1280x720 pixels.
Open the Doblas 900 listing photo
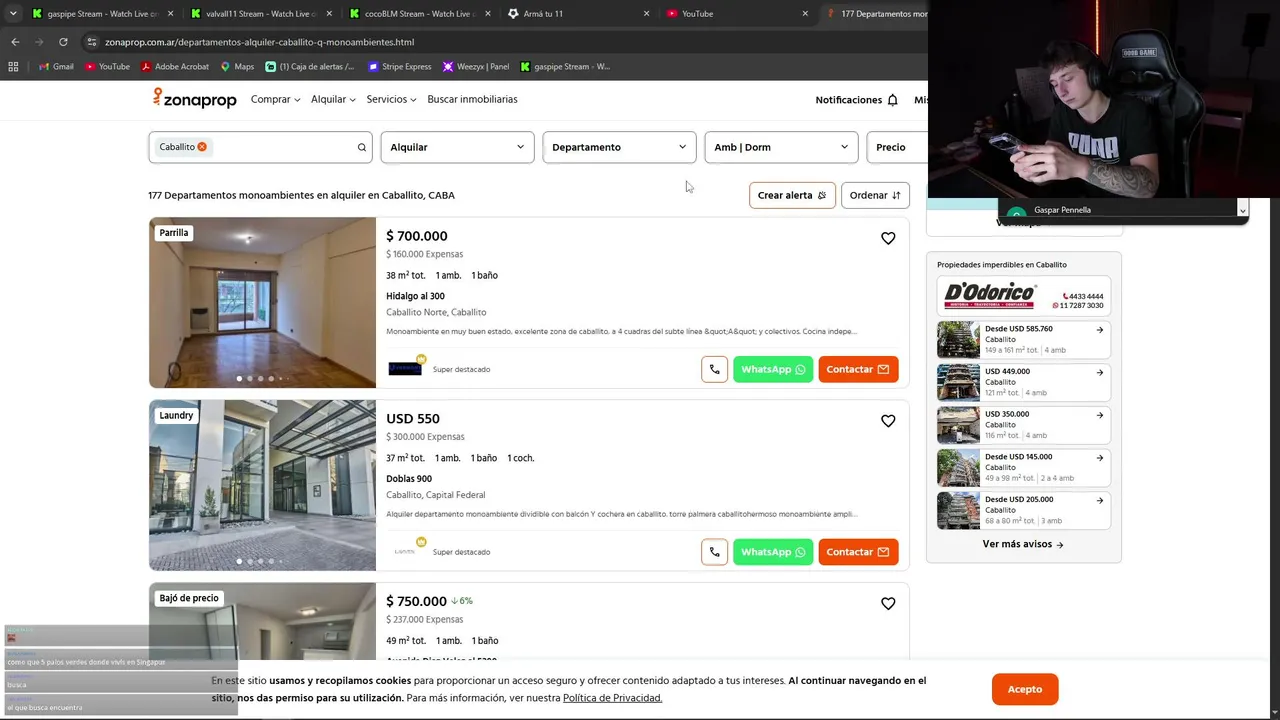tap(262, 485)
